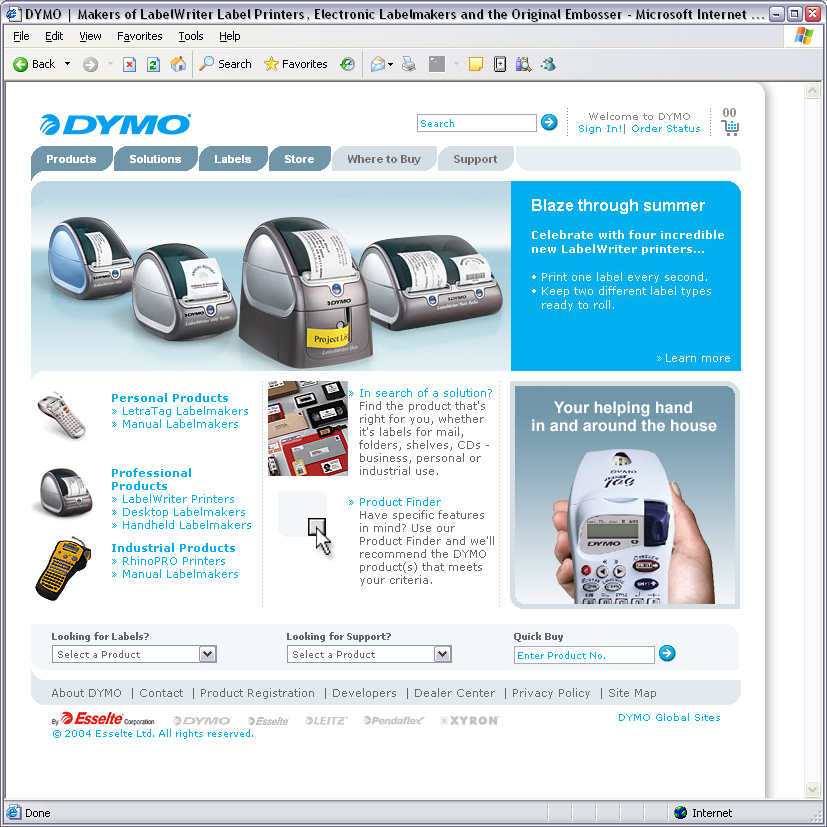Click the Learn more link in the blue banner
This screenshot has height=827, width=827.
693,358
